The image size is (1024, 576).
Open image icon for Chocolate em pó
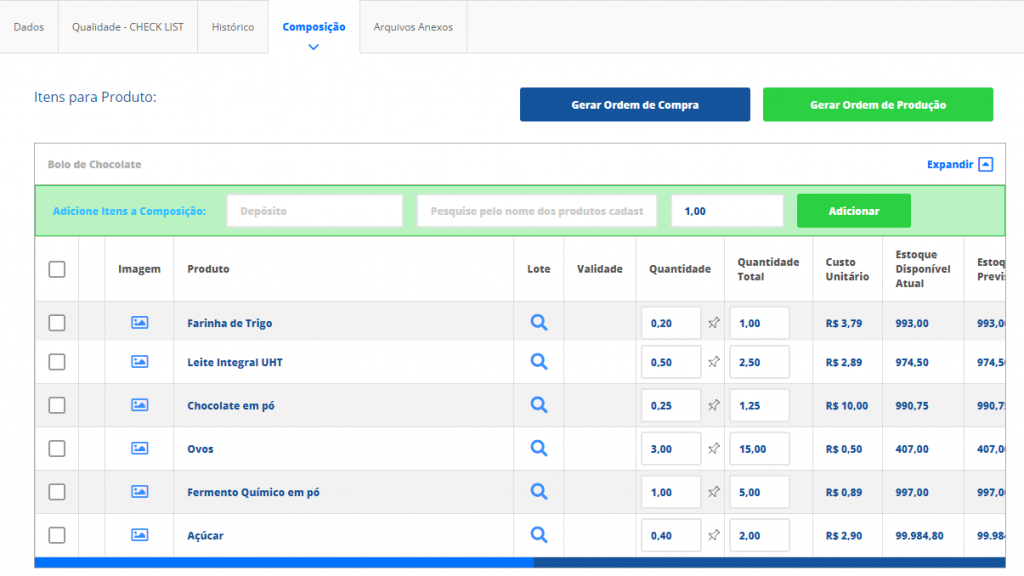pos(139,405)
